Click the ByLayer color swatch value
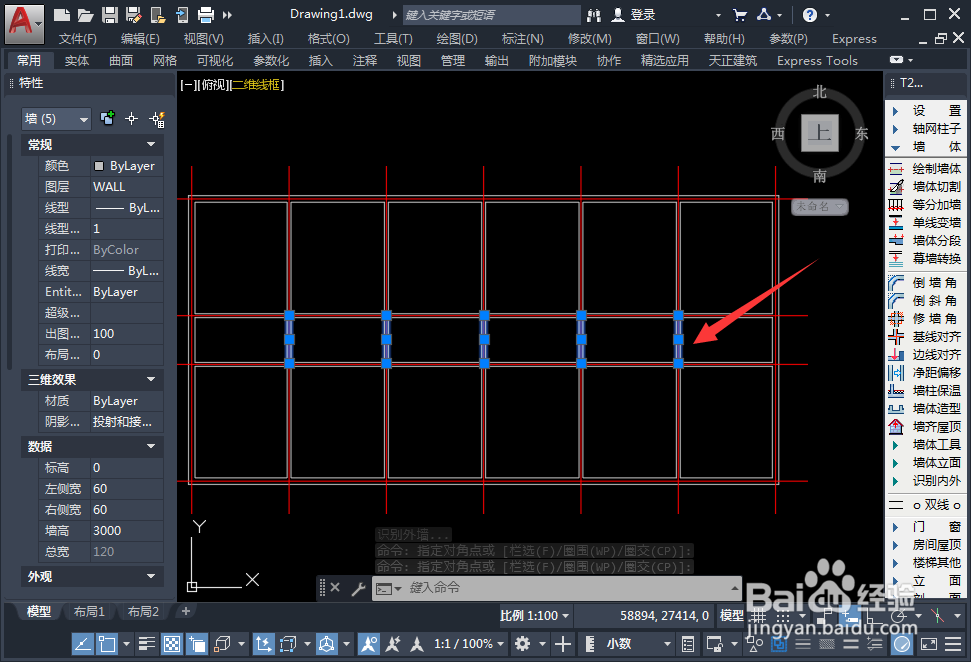Image resolution: width=971 pixels, height=662 pixels. pyautogui.click(x=127, y=166)
